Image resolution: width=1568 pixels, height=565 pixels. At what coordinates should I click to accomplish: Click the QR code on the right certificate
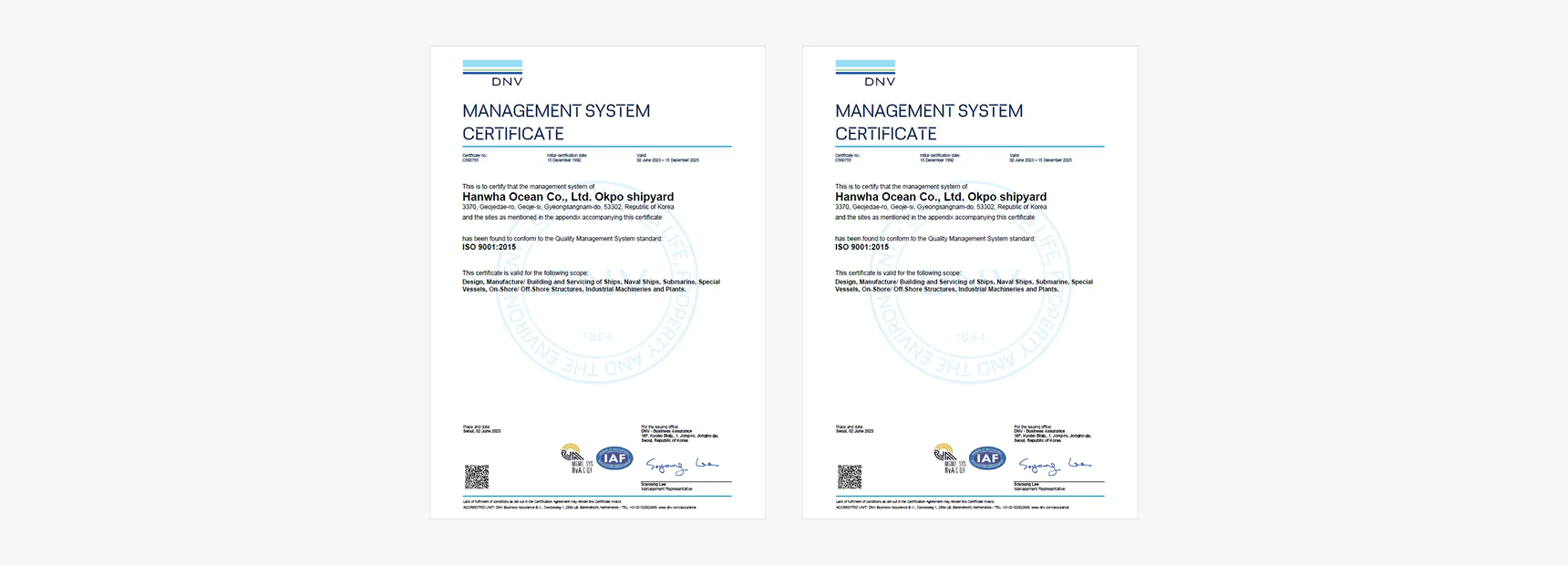pyautogui.click(x=850, y=477)
